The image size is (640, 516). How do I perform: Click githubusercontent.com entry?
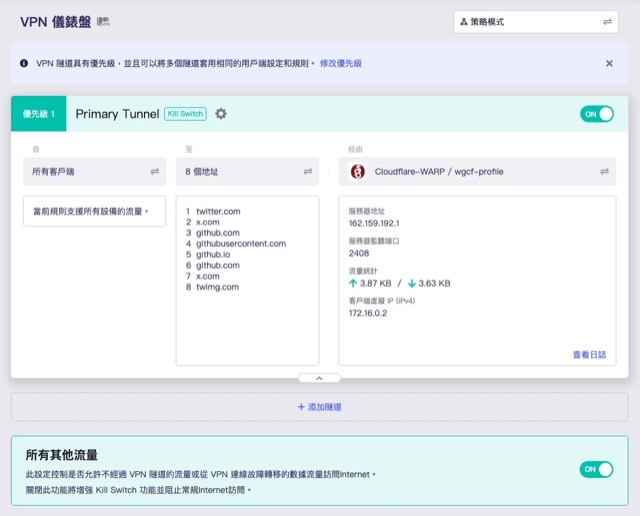241,244
